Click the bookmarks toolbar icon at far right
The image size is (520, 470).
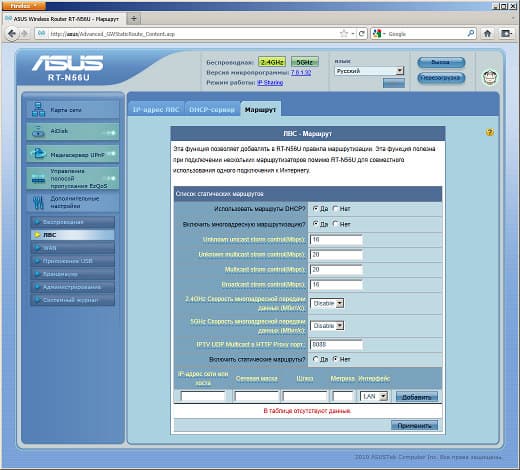click(x=506, y=34)
